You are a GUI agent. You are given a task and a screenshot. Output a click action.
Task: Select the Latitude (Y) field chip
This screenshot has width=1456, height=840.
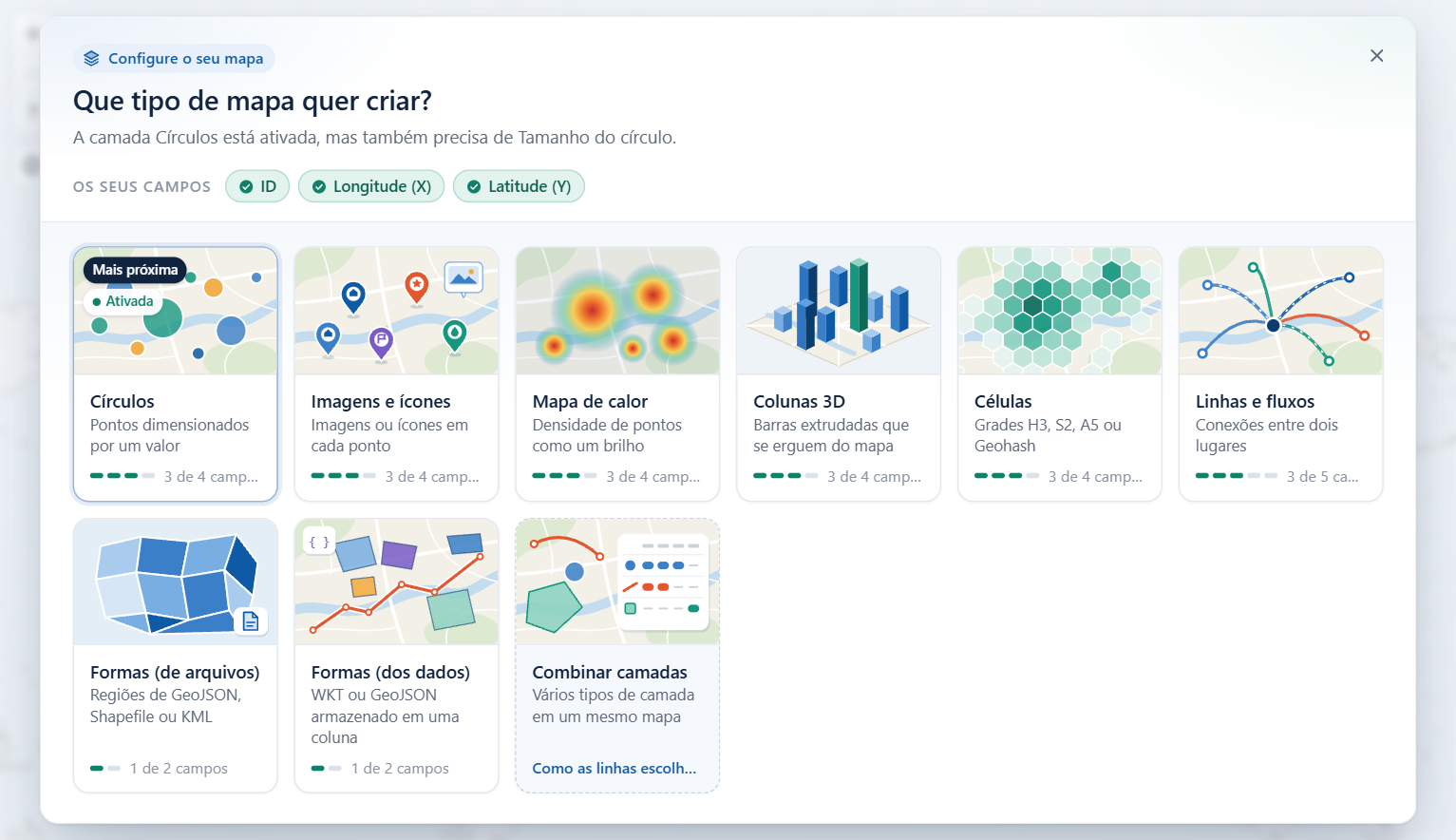coord(519,186)
